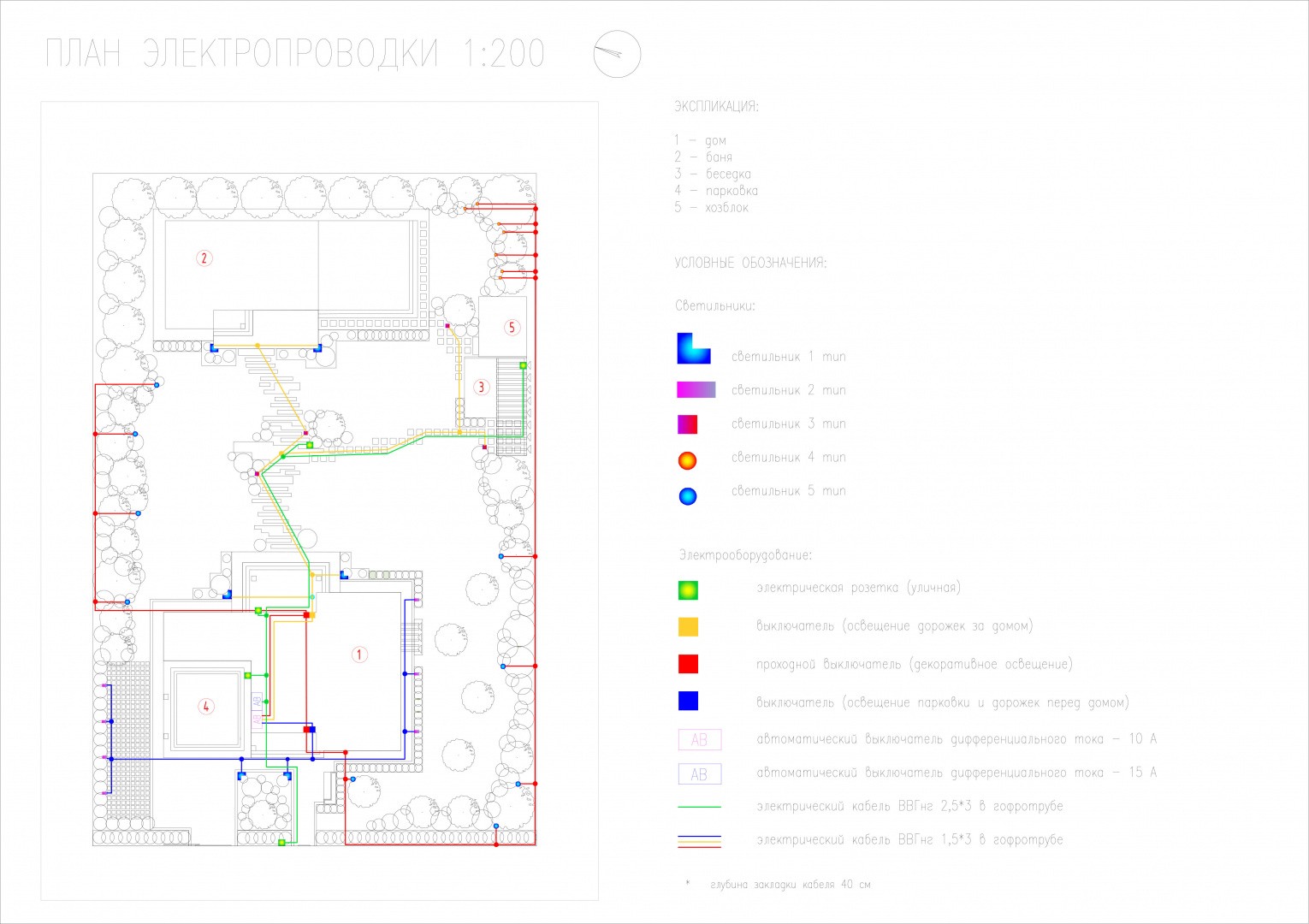
Task: Click the blue AB 15 A breaker symbol
Action: pos(699,774)
